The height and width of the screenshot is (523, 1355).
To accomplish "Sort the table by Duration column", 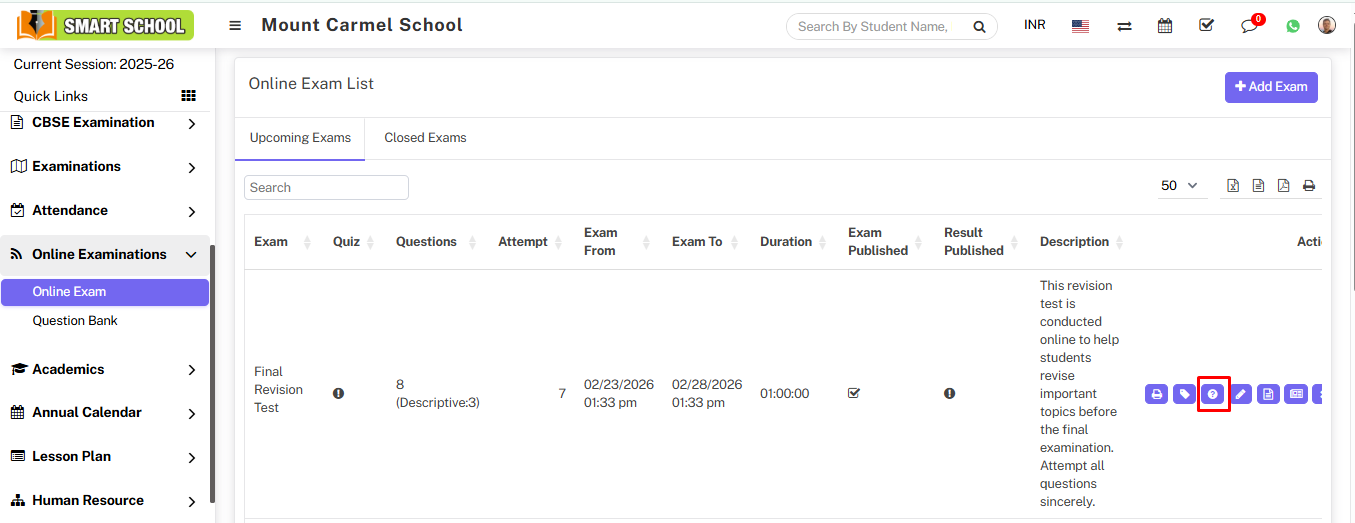I will tap(786, 242).
